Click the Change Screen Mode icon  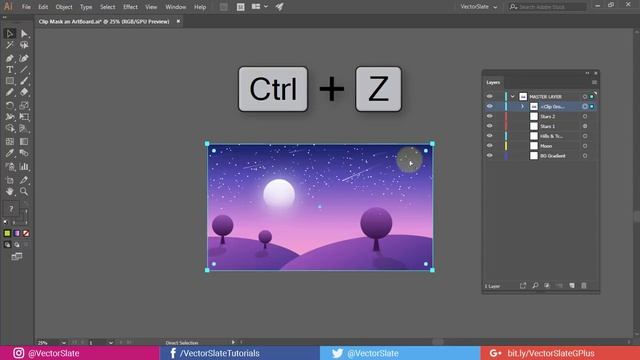coord(17,257)
